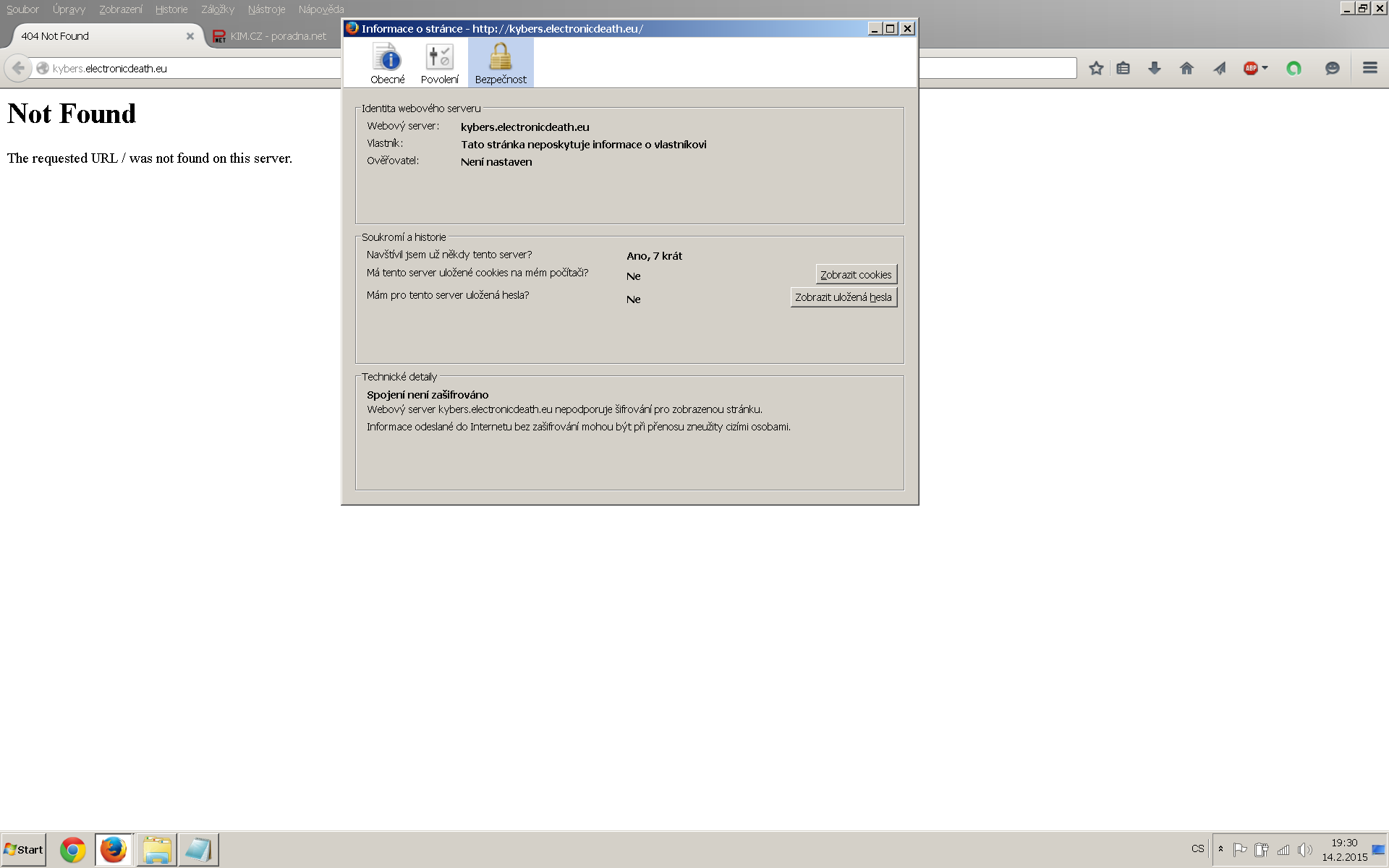Open the chat bubble toolbar icon
Viewport: 1389px width, 868px height.
point(1332,68)
